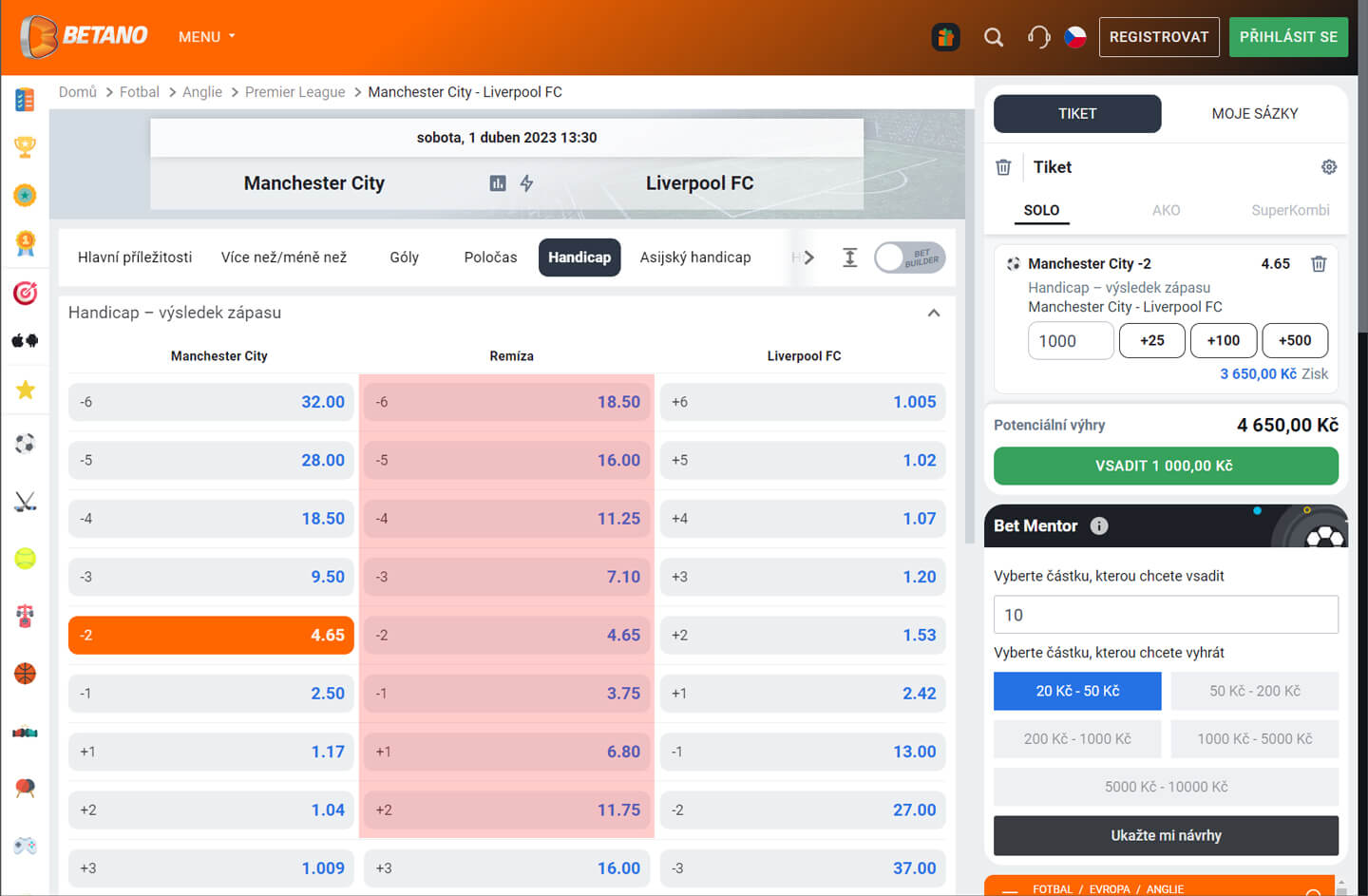Click Bet Mentor amount field showing 10

point(1166,615)
